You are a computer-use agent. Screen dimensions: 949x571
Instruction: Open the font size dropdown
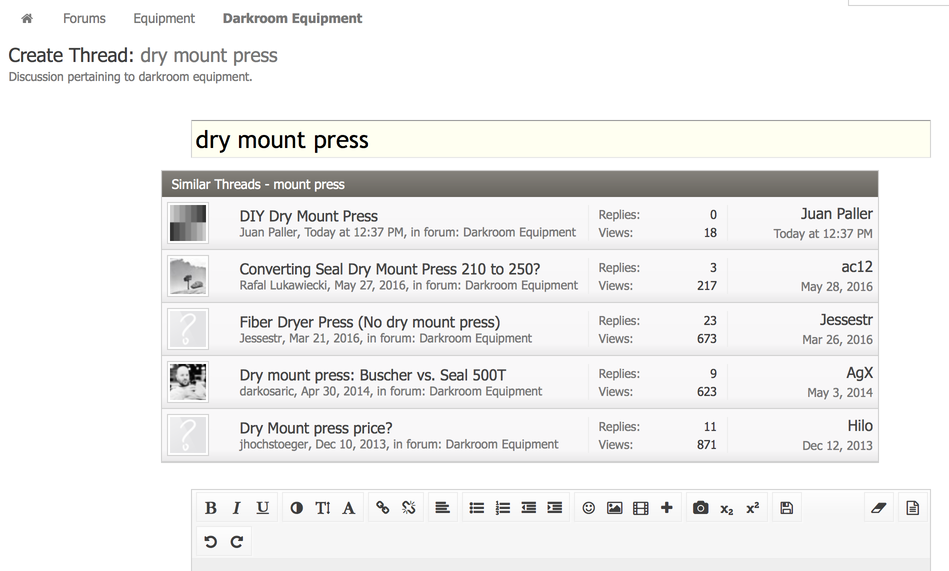(x=322, y=508)
